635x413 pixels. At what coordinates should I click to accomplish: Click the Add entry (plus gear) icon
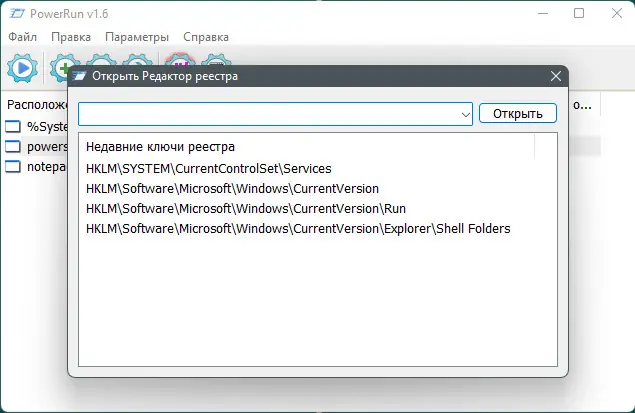click(x=65, y=69)
